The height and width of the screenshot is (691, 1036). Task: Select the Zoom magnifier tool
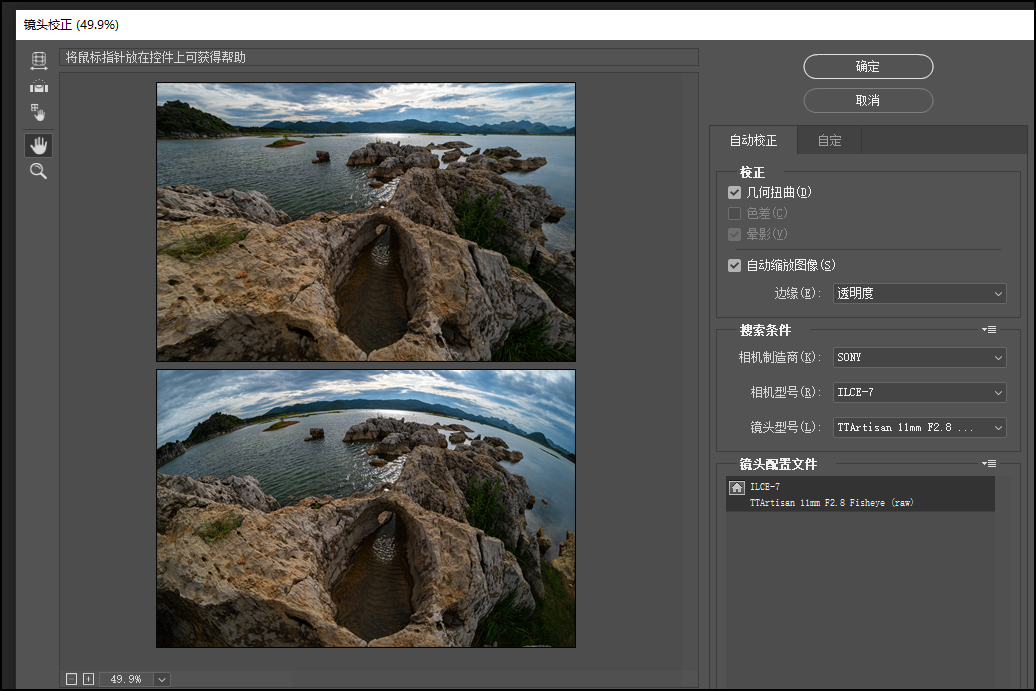tap(39, 172)
